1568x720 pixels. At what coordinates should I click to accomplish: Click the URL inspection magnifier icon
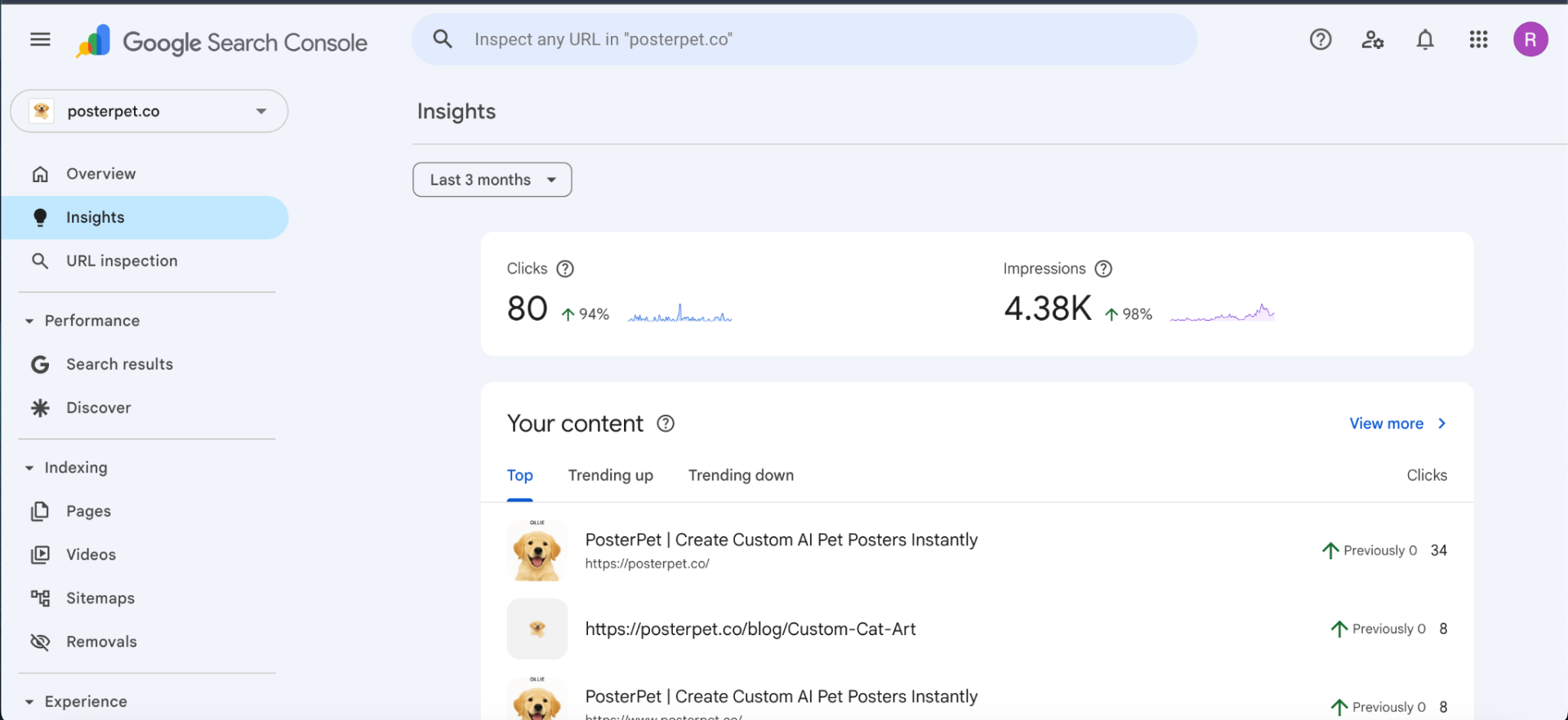[x=40, y=260]
